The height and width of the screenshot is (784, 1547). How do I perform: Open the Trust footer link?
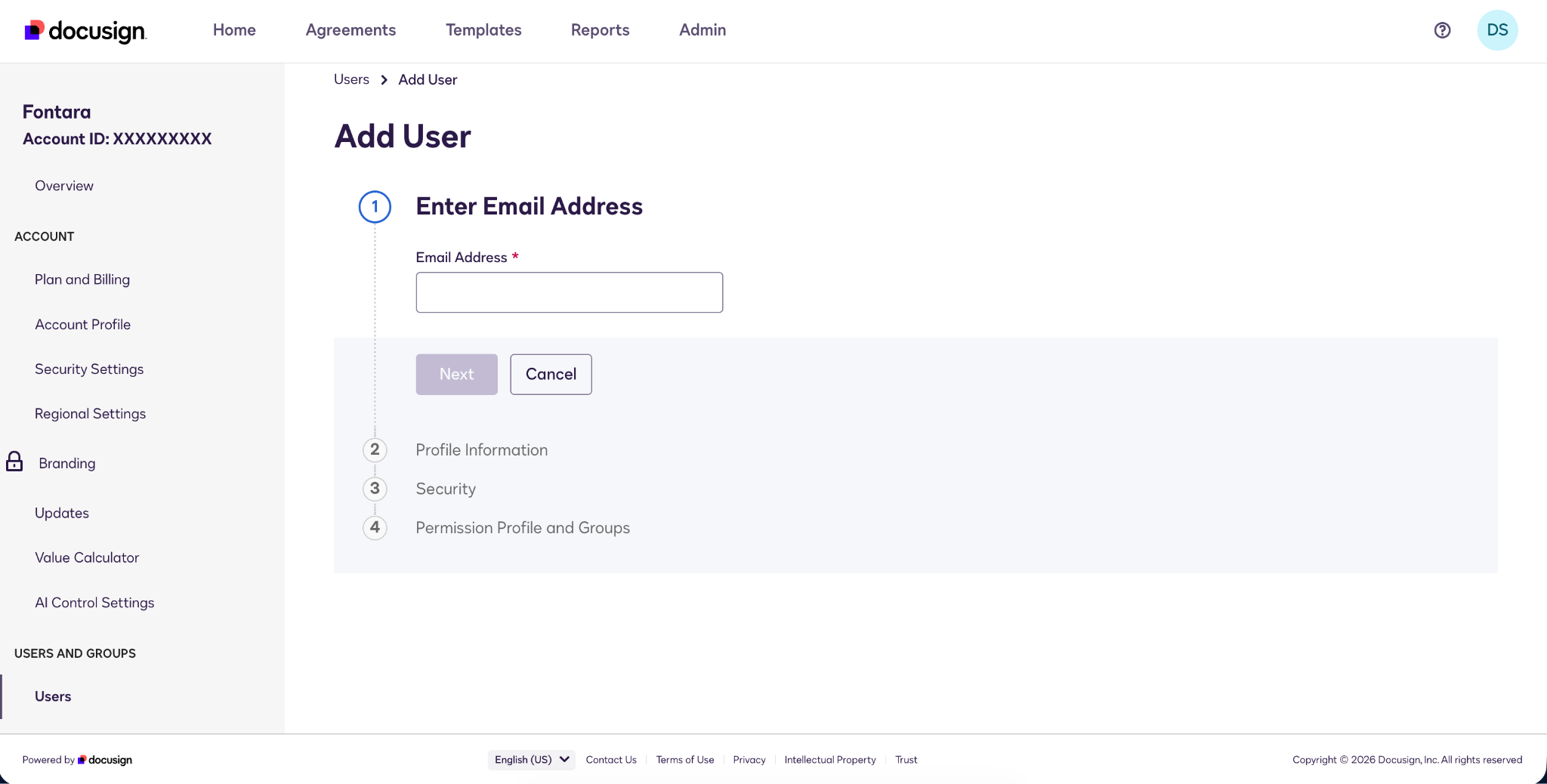[906, 760]
